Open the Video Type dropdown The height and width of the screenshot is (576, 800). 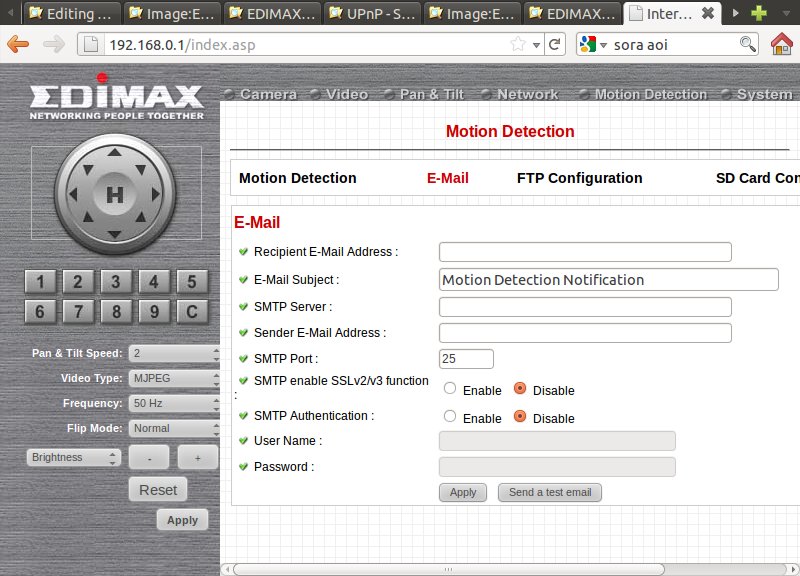coord(173,379)
